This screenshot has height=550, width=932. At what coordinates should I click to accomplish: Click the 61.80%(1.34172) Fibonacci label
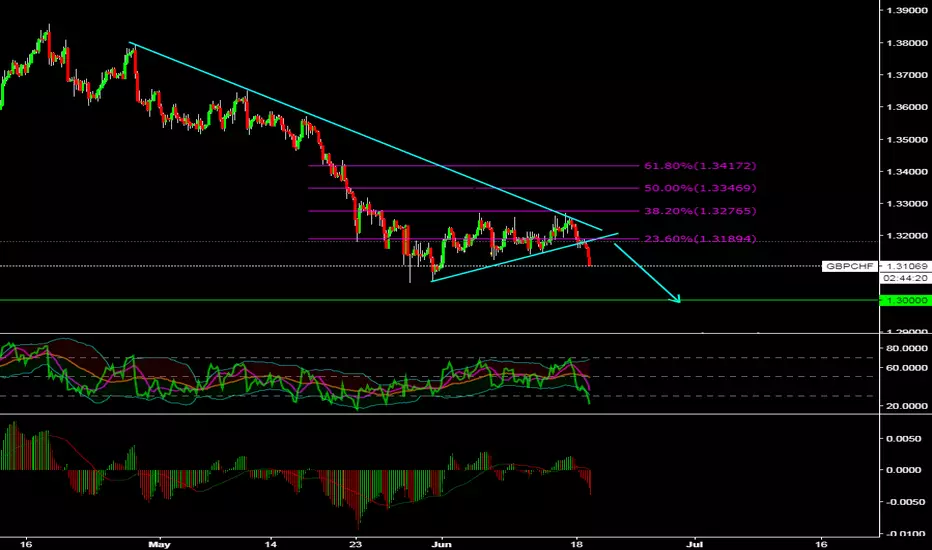tap(700, 166)
